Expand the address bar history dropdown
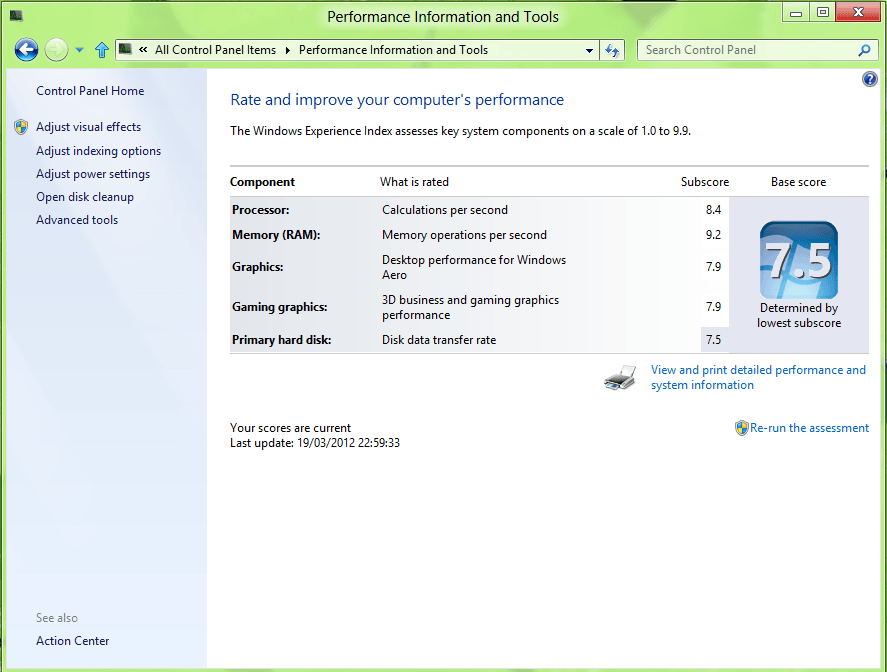Viewport: 887px width, 672px height. [589, 50]
